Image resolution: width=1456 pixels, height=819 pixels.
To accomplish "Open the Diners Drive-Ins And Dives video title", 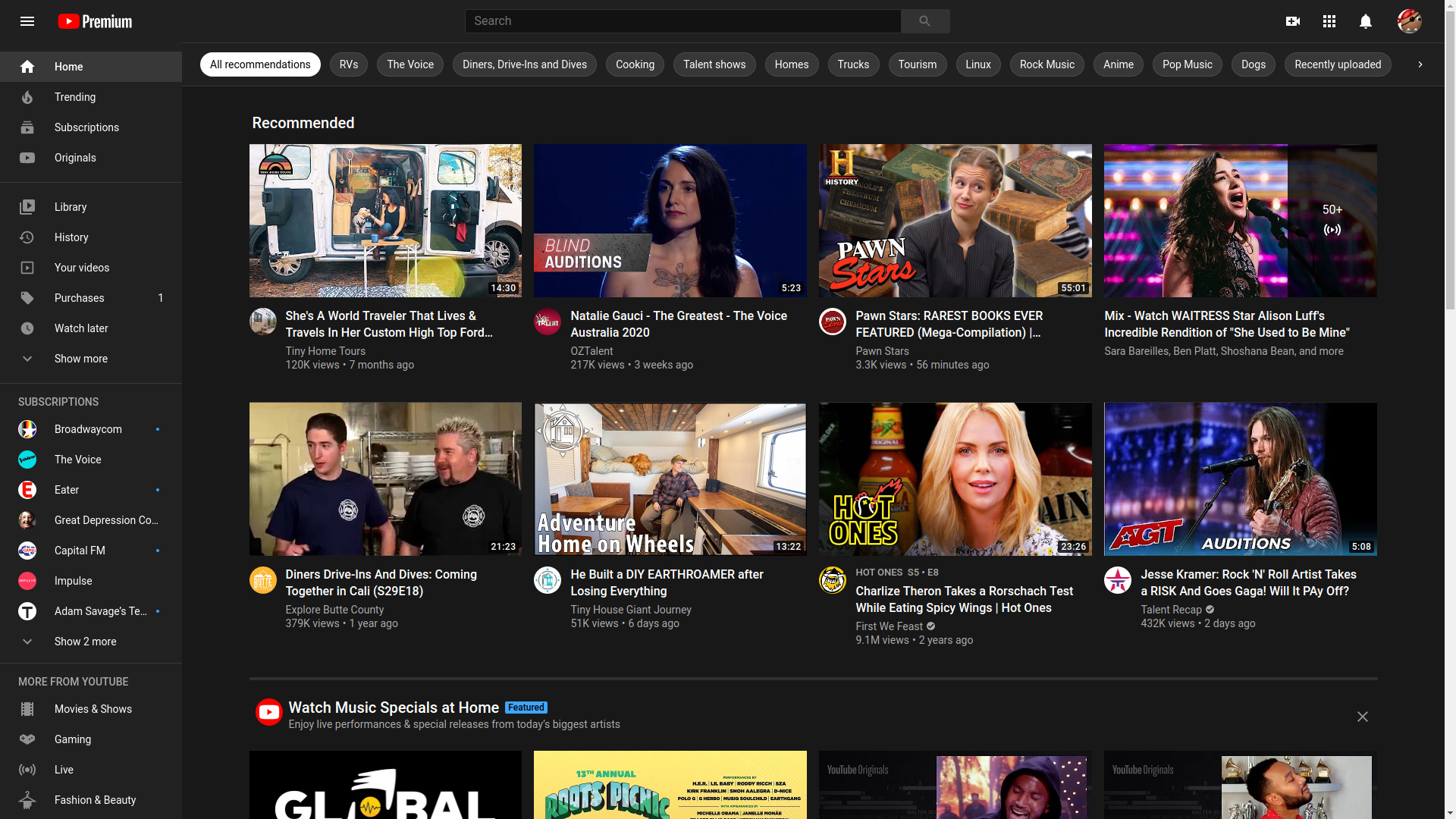I will [x=381, y=583].
